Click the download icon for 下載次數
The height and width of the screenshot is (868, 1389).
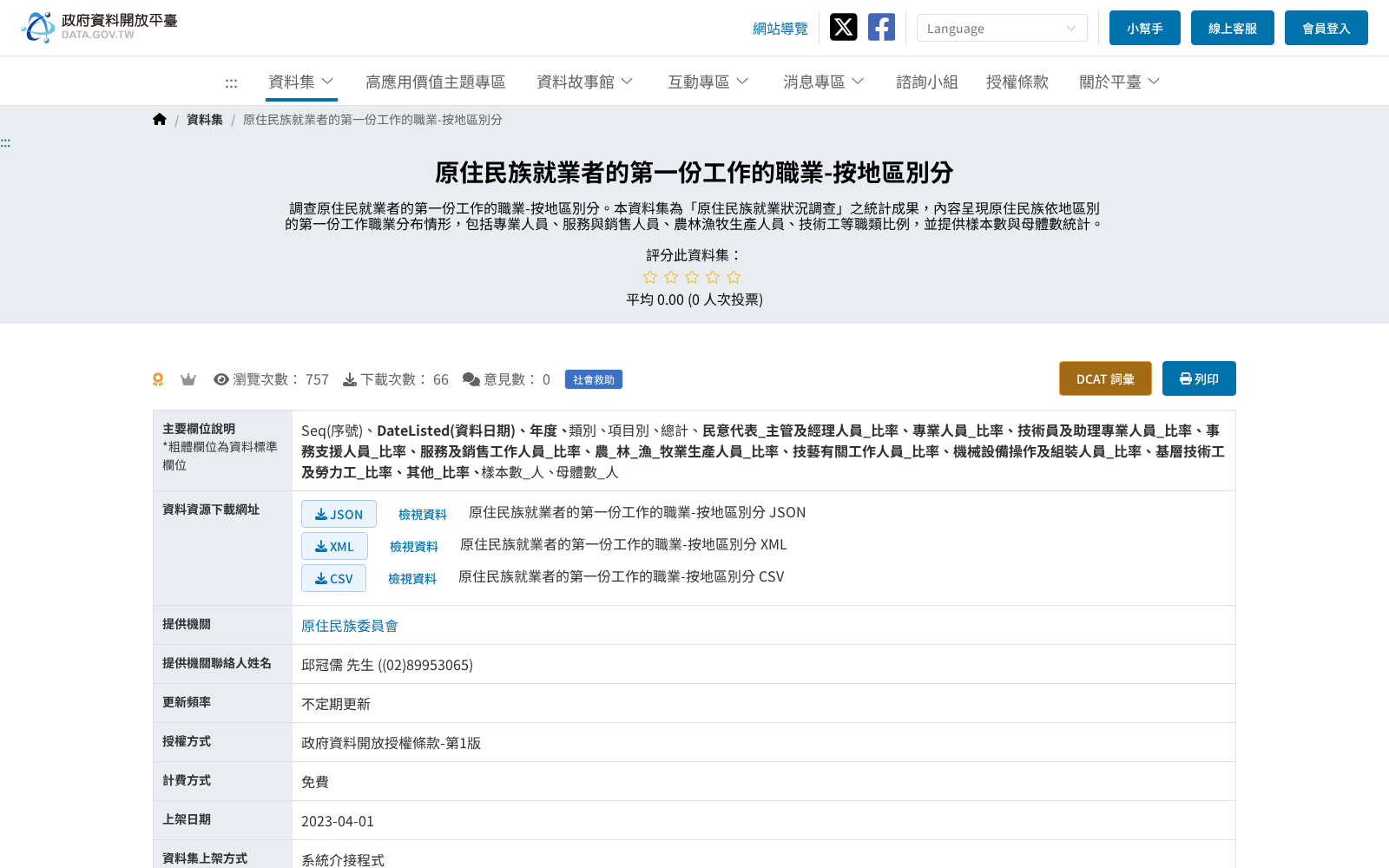point(350,379)
